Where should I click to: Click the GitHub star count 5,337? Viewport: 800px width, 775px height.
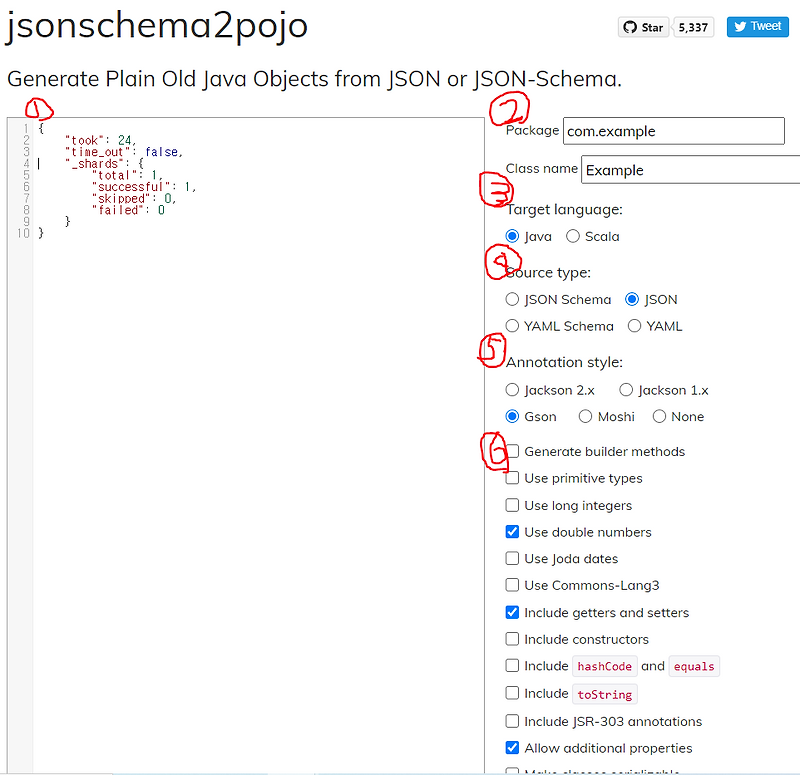pyautogui.click(x=693, y=27)
